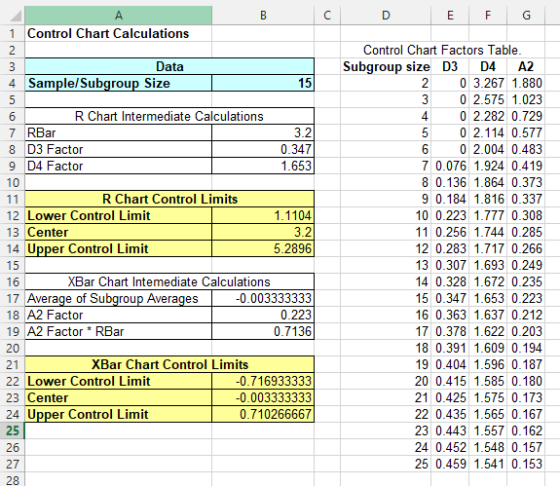Image resolution: width=560 pixels, height=486 pixels.
Task: Click the R Chart 'Center' label in row 13
Action: (x=118, y=232)
